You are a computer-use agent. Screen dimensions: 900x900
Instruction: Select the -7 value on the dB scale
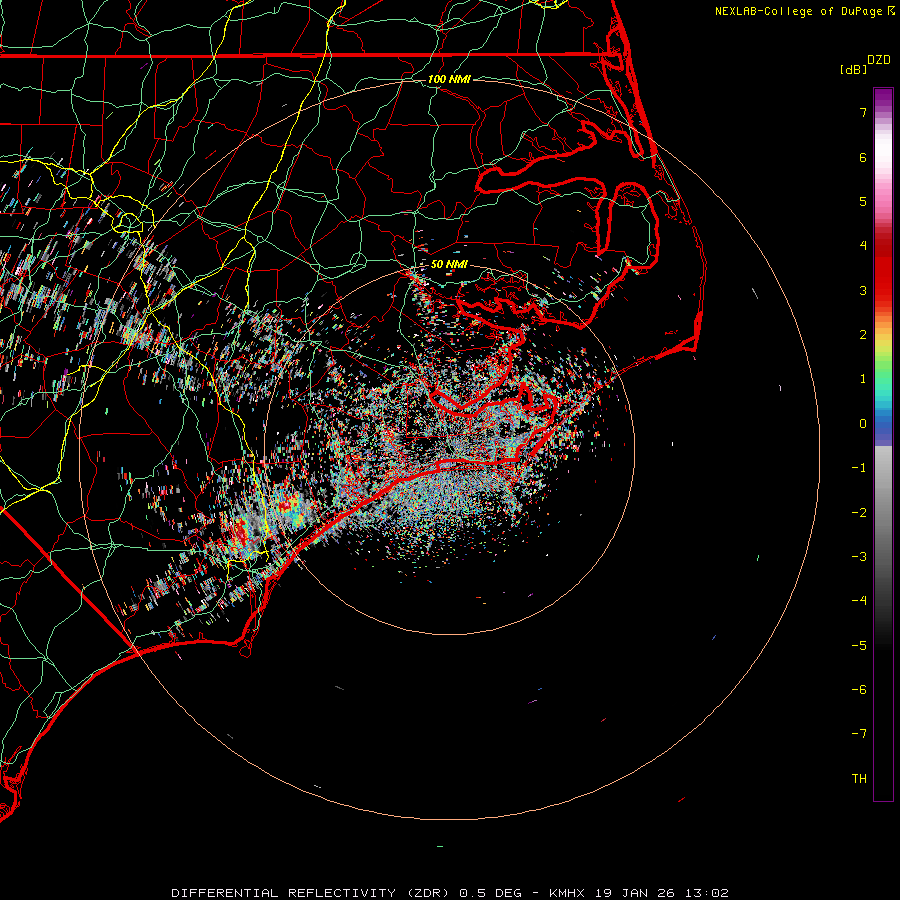(x=859, y=734)
